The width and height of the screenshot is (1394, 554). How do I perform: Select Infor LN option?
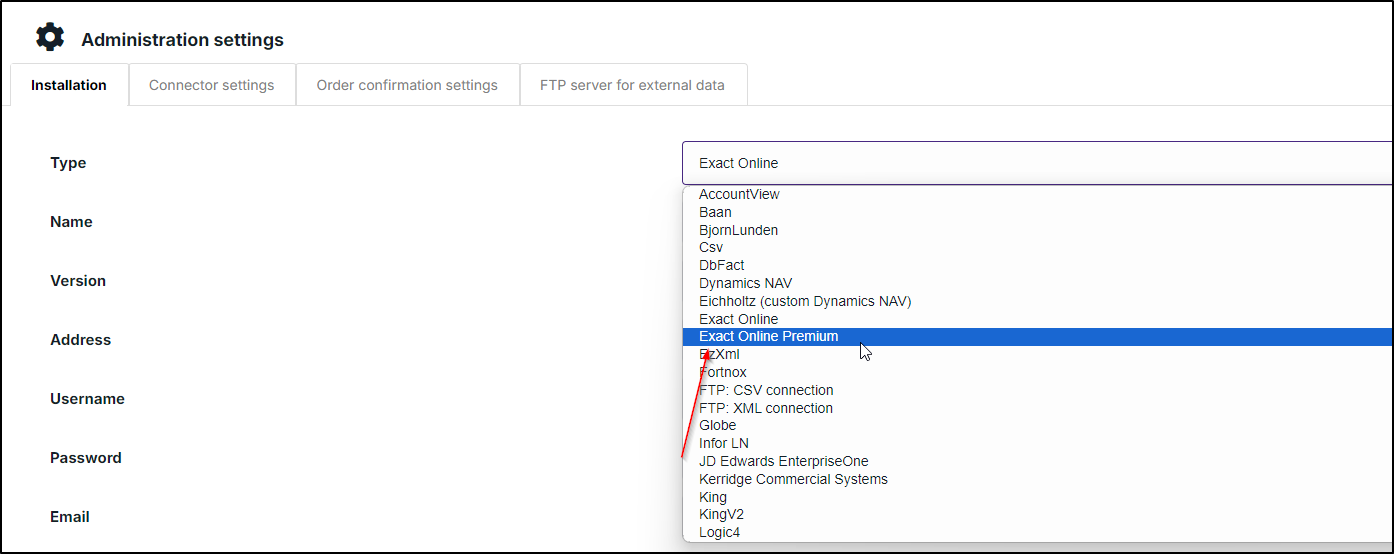pyautogui.click(x=1037, y=443)
